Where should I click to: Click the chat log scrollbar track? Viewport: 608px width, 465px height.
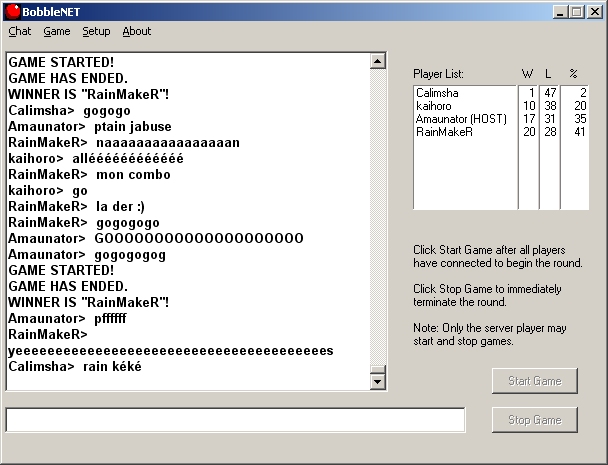(x=377, y=220)
